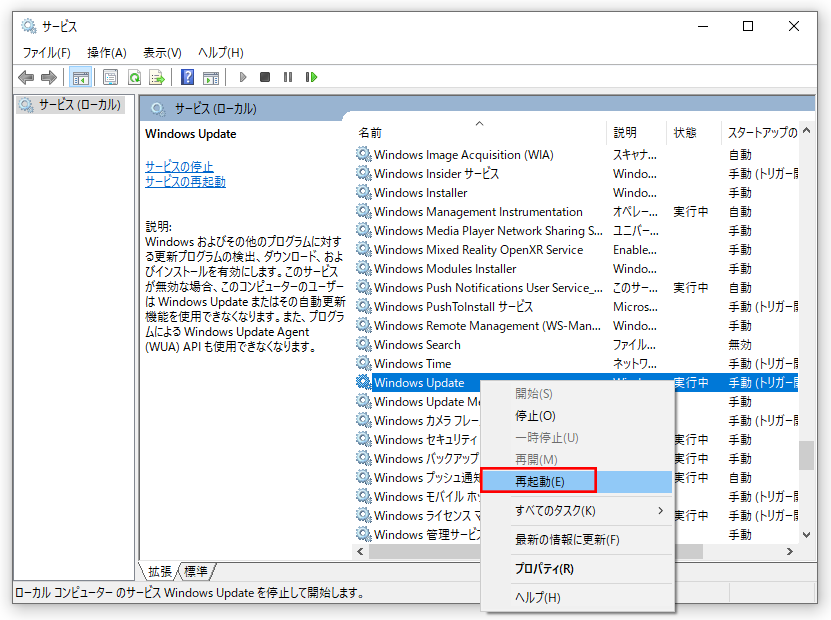
Task: Switch to the 標準 tab
Action: click(x=196, y=571)
